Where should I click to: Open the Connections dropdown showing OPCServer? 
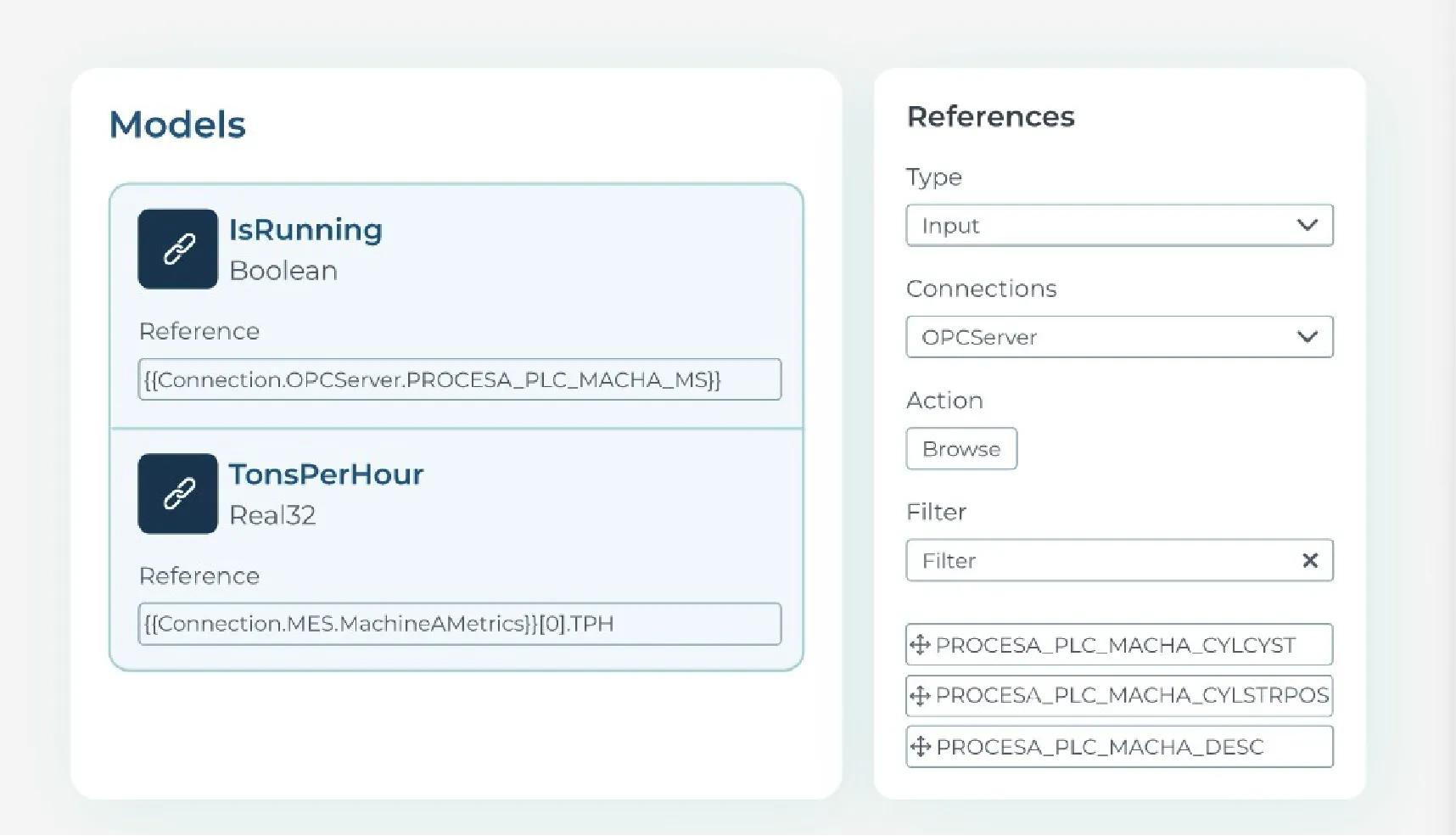pos(1119,337)
